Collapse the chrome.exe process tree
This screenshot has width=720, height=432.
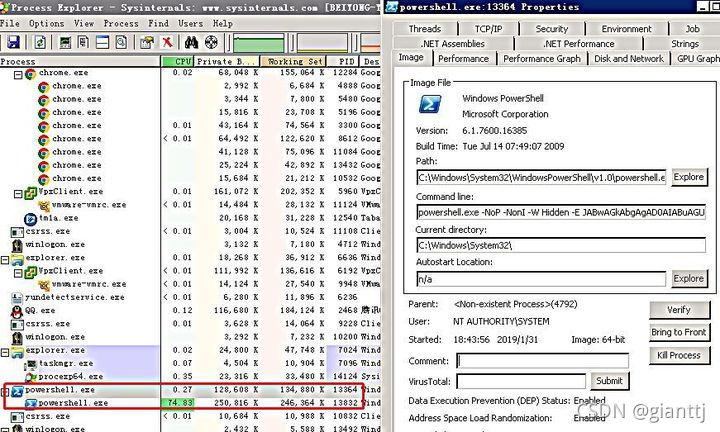pos(18,75)
